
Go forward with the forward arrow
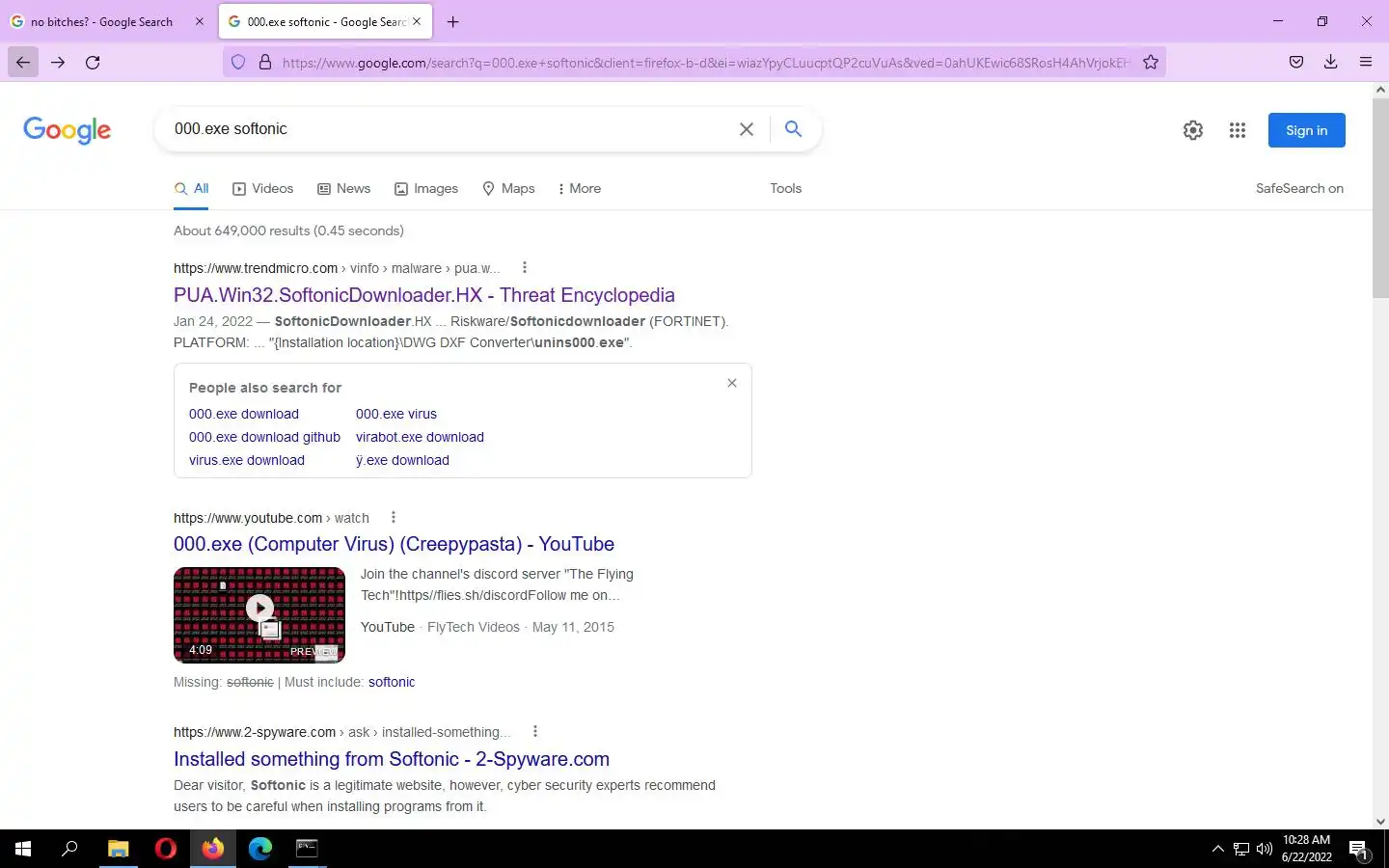click(58, 63)
